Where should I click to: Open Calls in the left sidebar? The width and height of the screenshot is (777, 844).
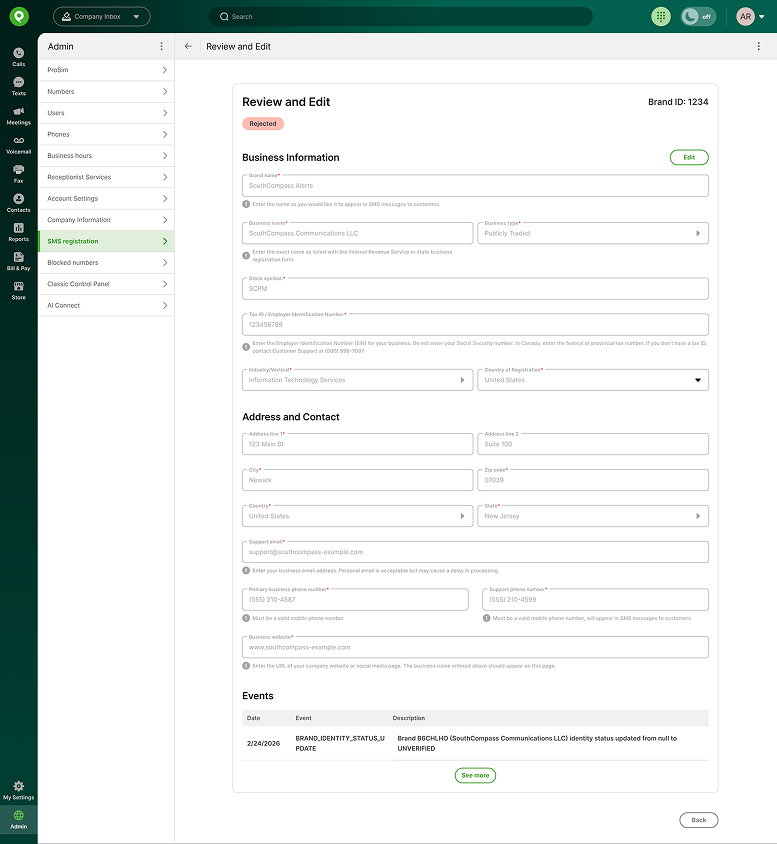18,56
